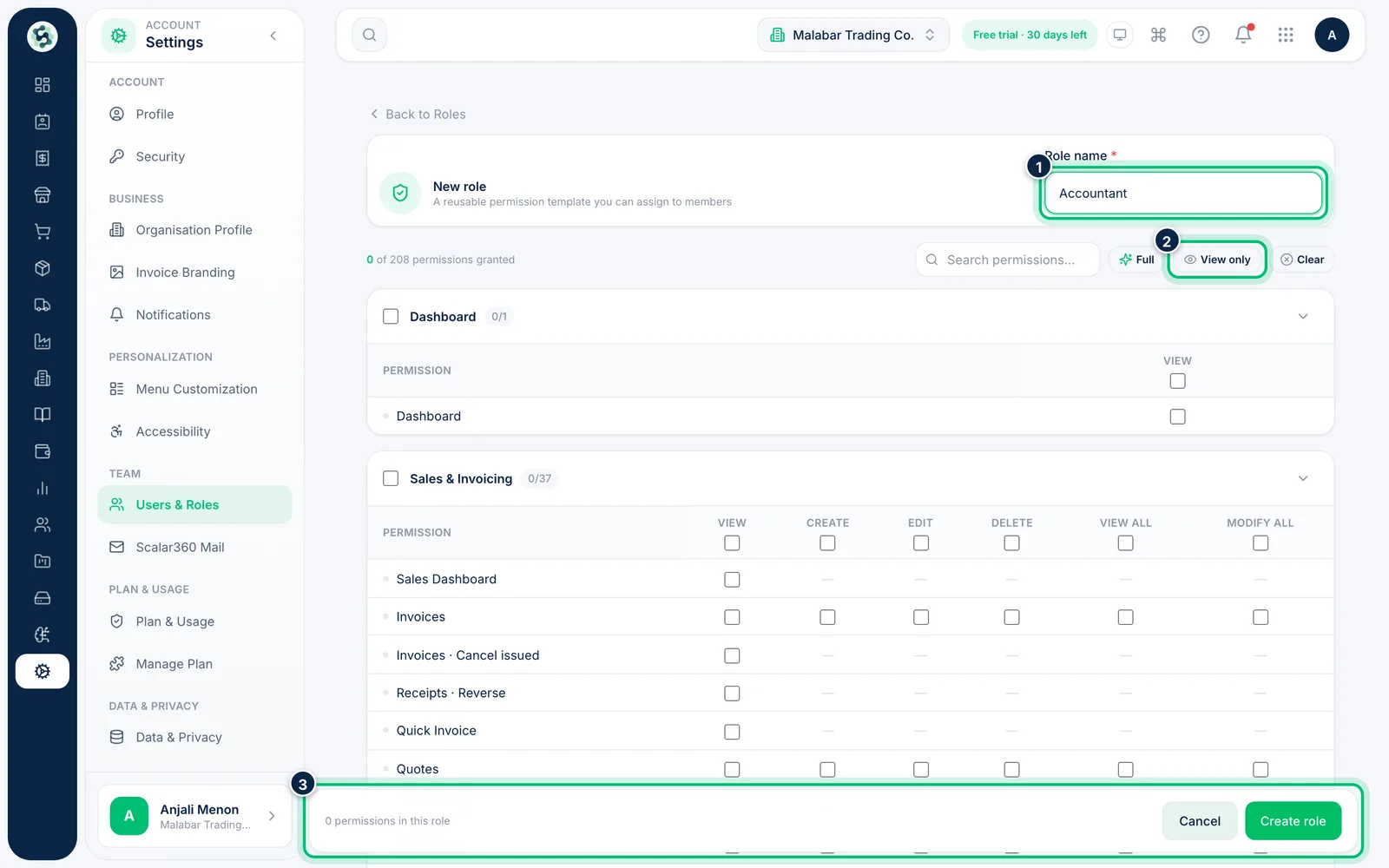Open the delivery truck icon in left rail
The height and width of the screenshot is (868, 1389).
[42, 305]
